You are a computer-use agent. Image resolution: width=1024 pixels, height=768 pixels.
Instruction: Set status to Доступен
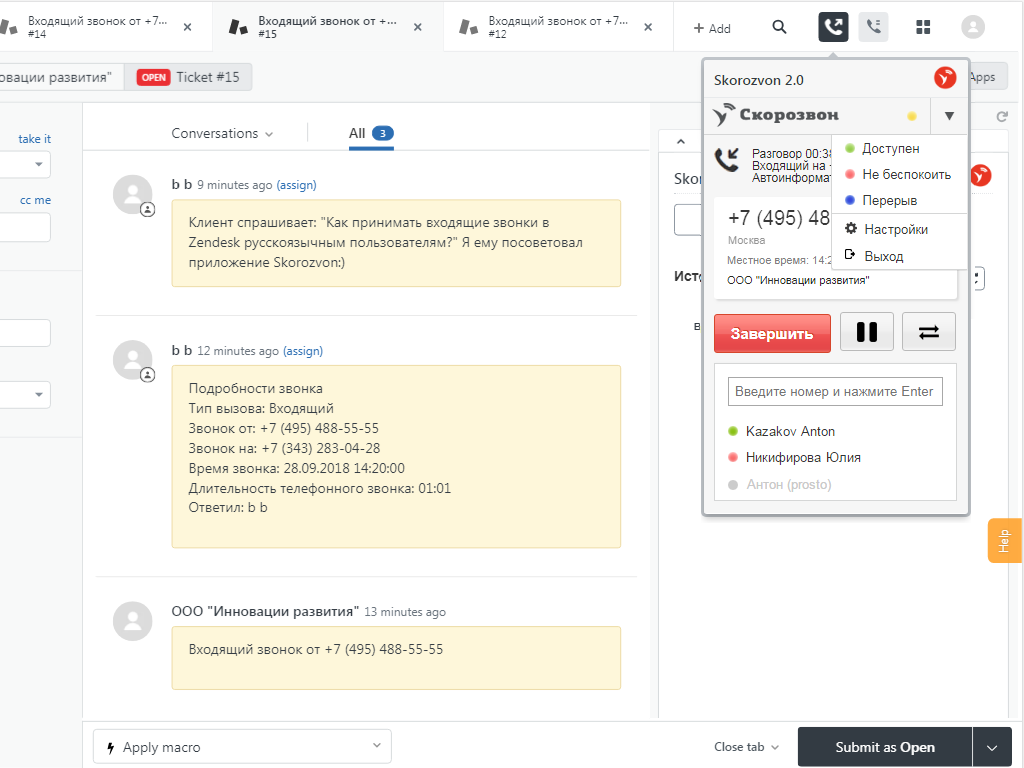click(890, 148)
